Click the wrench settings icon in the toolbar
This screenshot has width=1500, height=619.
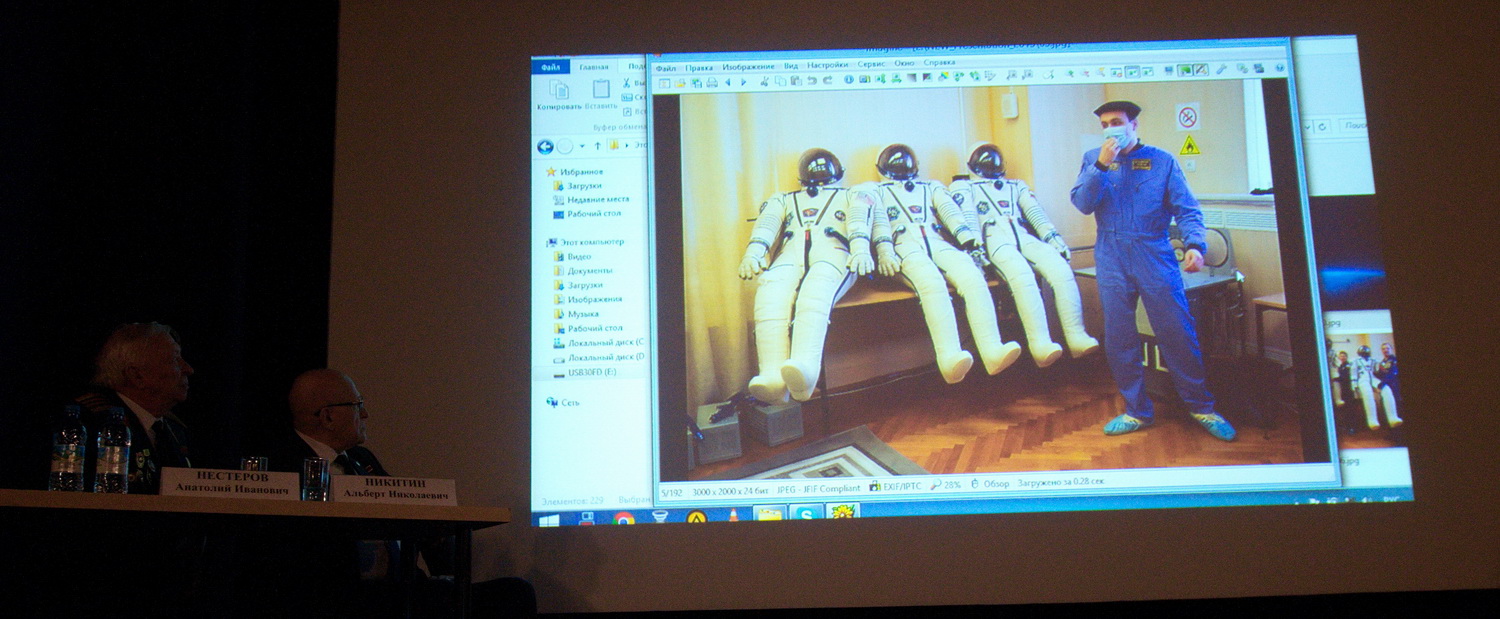click(x=1221, y=70)
